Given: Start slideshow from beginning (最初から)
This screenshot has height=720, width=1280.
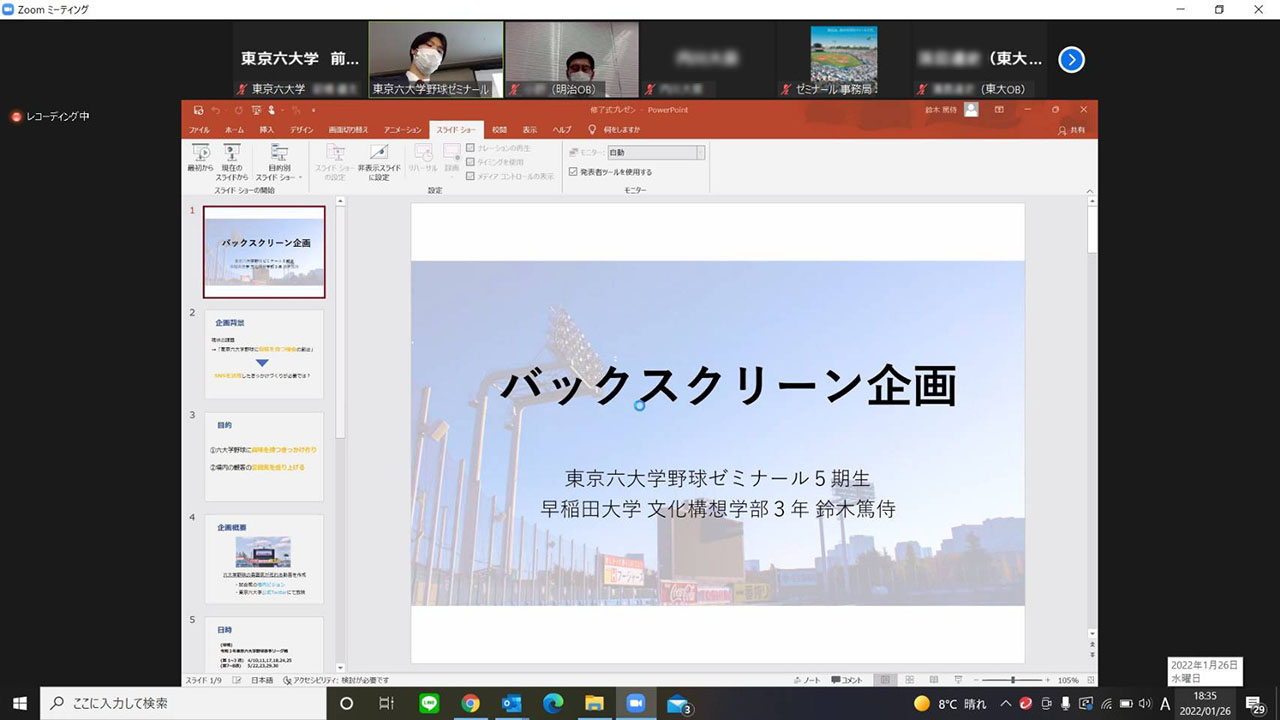Looking at the screenshot, I should (200, 159).
